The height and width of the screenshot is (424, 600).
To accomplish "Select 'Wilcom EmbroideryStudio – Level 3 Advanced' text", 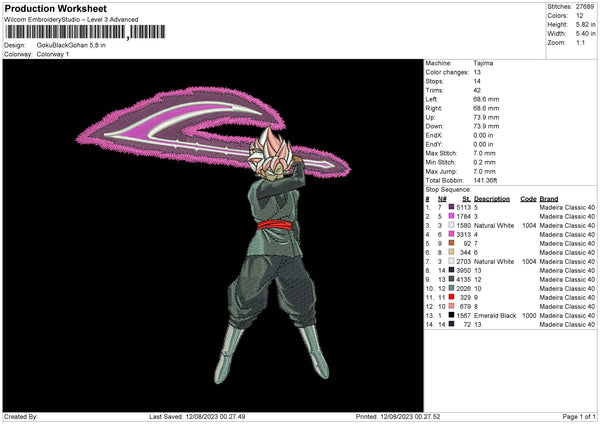I will (x=71, y=19).
